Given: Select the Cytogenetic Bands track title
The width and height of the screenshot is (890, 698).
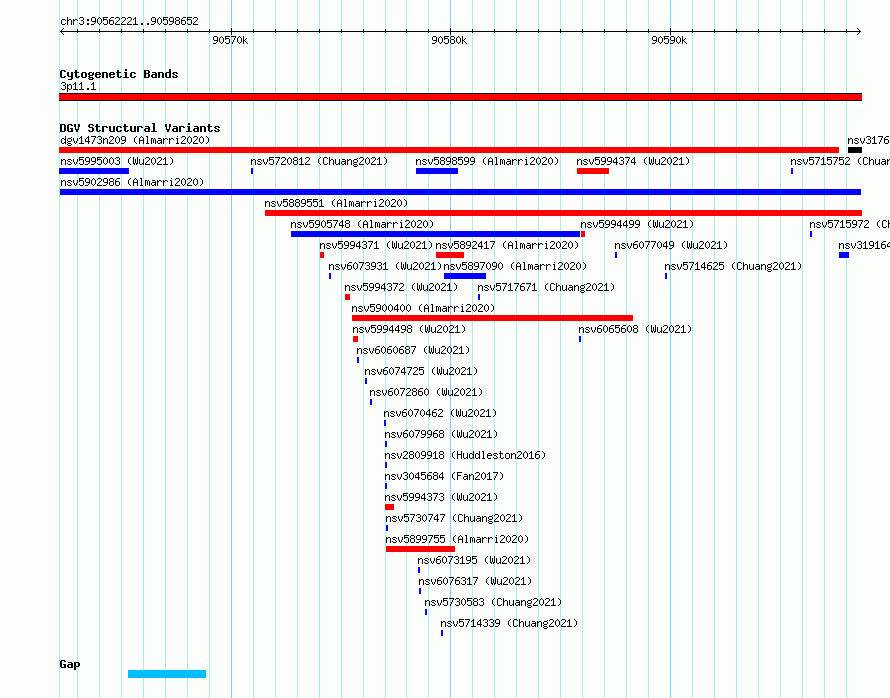Looking at the screenshot, I should click(x=119, y=74).
